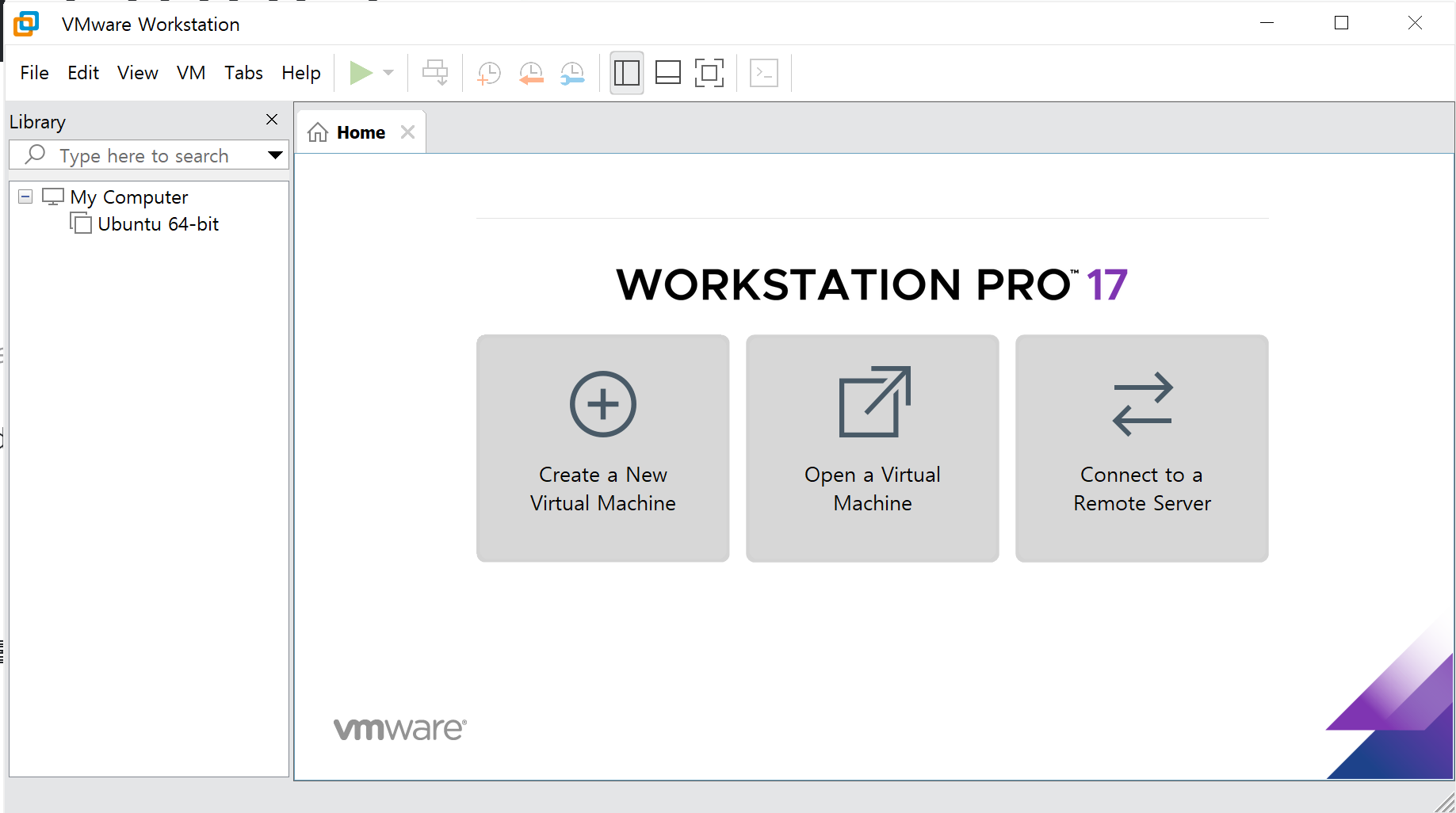Click the Send Ctrl+Alt+Del toolbar icon
This screenshot has width=1456, height=813.
coord(435,73)
